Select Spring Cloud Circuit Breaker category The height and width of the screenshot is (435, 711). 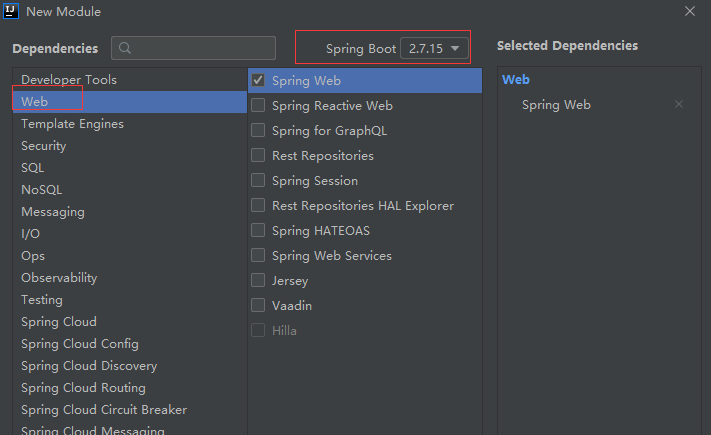point(130,410)
